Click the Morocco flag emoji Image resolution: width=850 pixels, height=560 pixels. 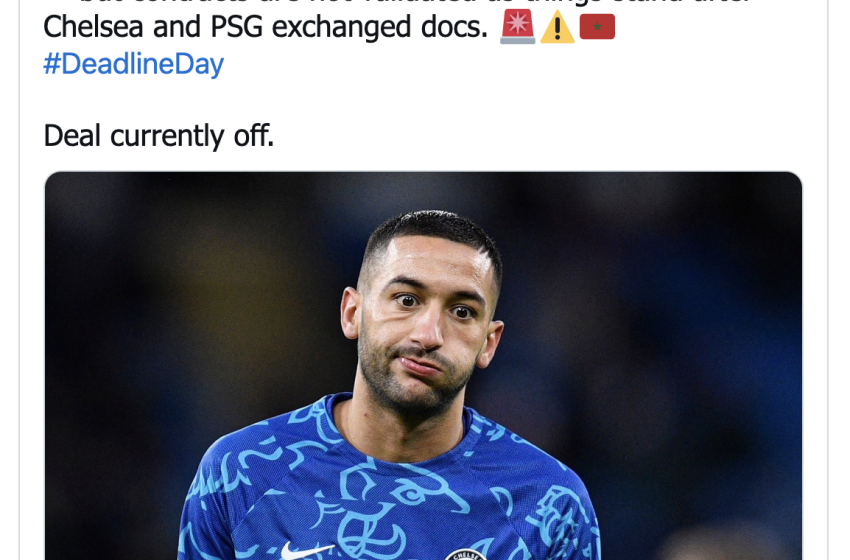coord(597,27)
